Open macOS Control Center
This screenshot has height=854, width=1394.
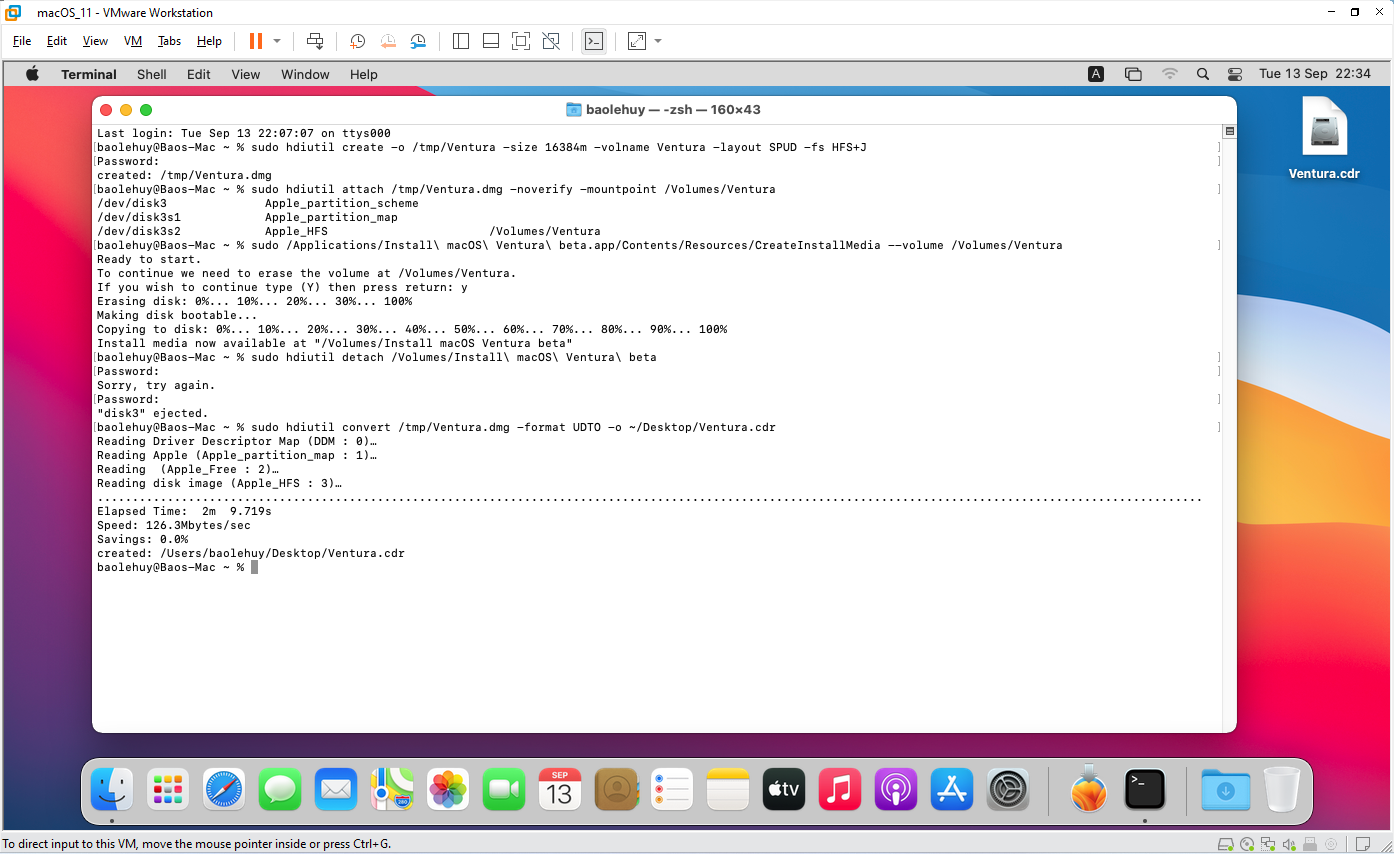(x=1235, y=74)
